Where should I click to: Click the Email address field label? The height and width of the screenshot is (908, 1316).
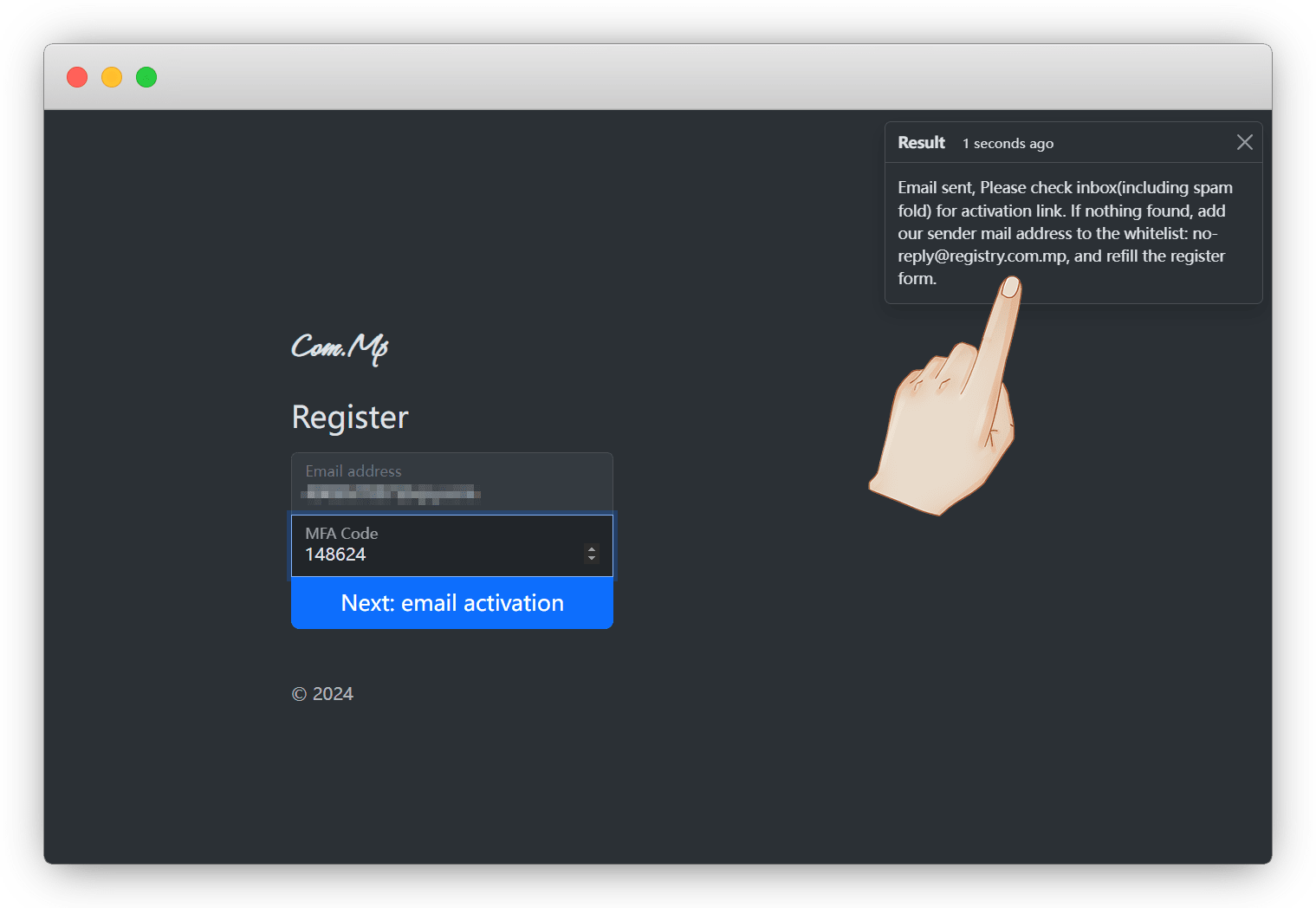coord(353,471)
